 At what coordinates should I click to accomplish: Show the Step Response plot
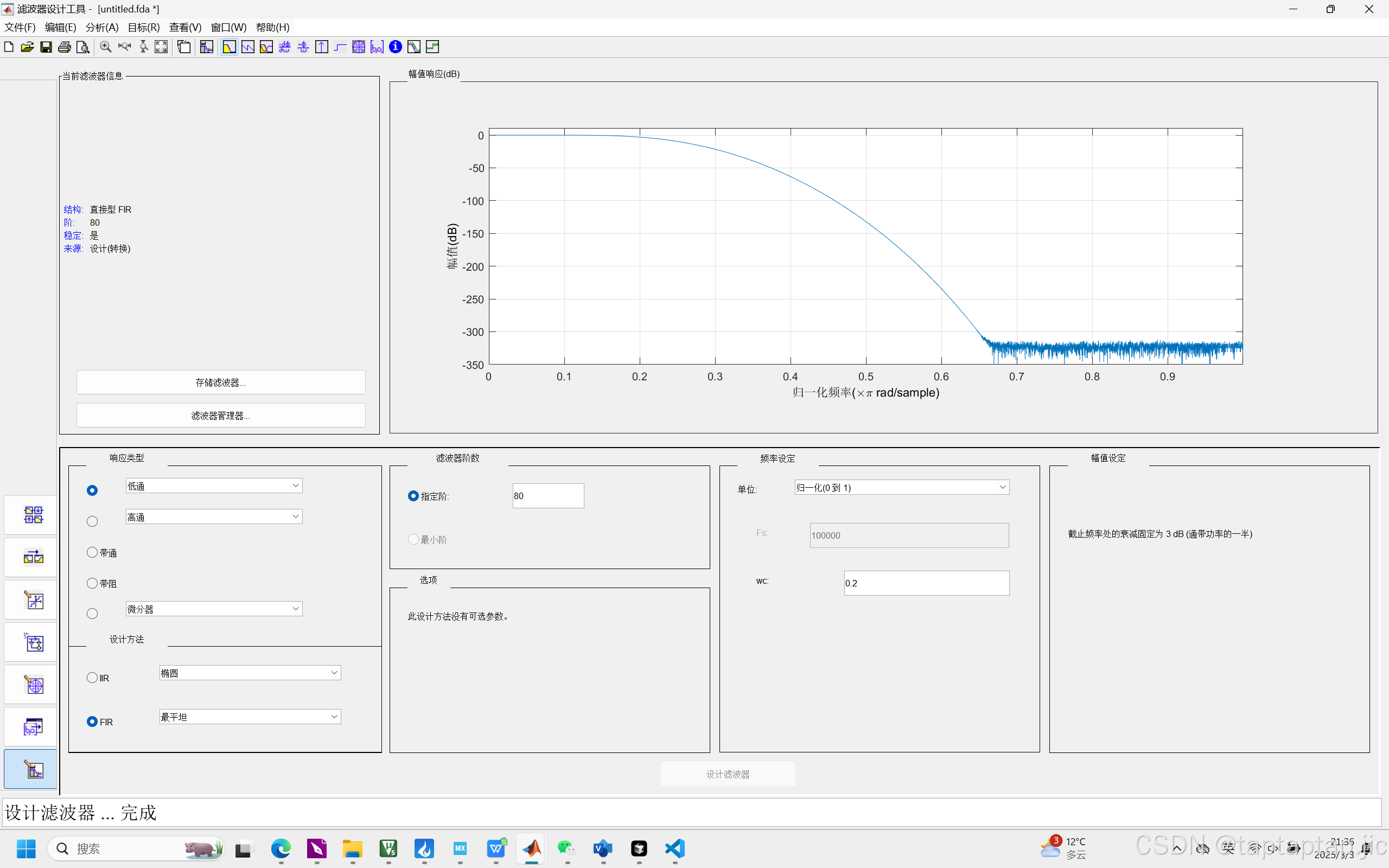coord(340,47)
